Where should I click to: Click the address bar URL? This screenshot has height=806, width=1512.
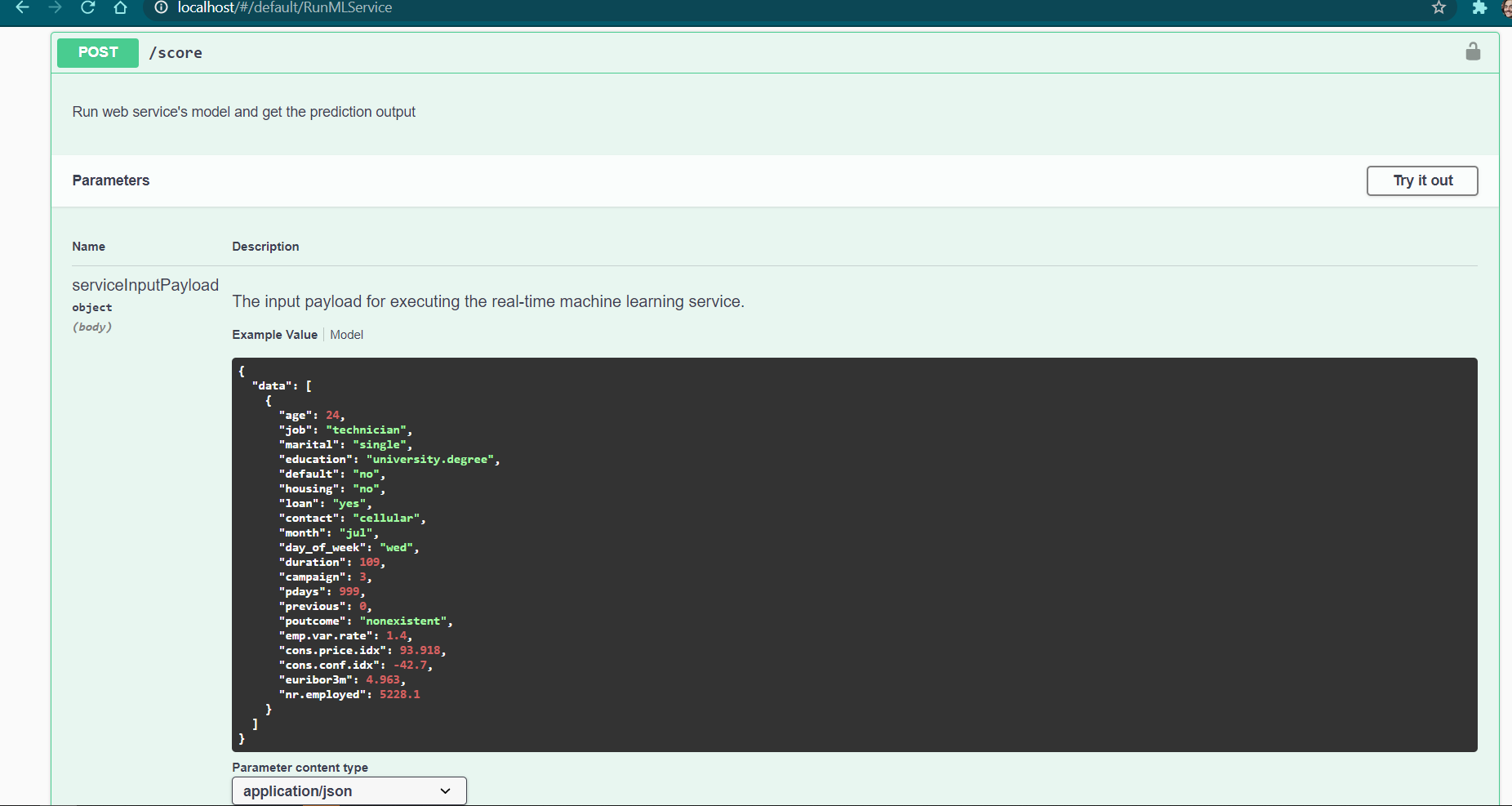click(285, 7)
